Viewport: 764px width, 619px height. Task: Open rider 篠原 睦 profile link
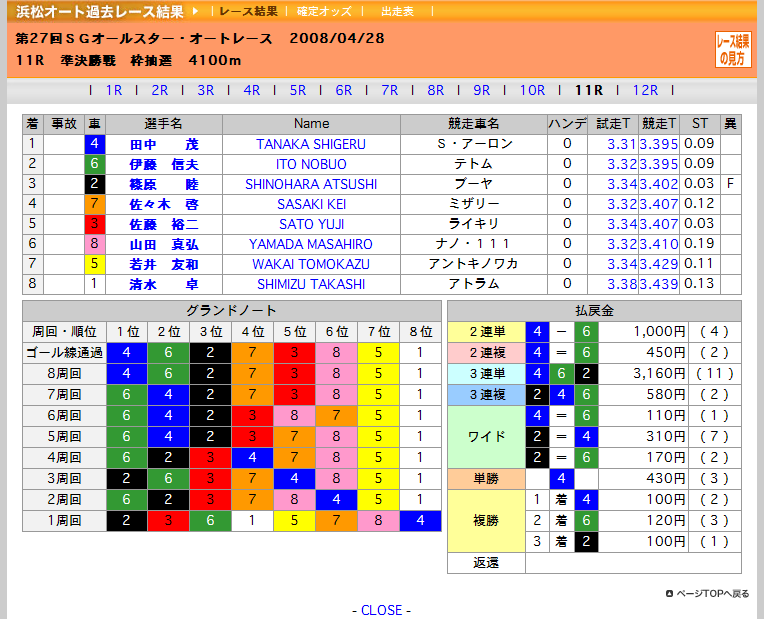(164, 185)
